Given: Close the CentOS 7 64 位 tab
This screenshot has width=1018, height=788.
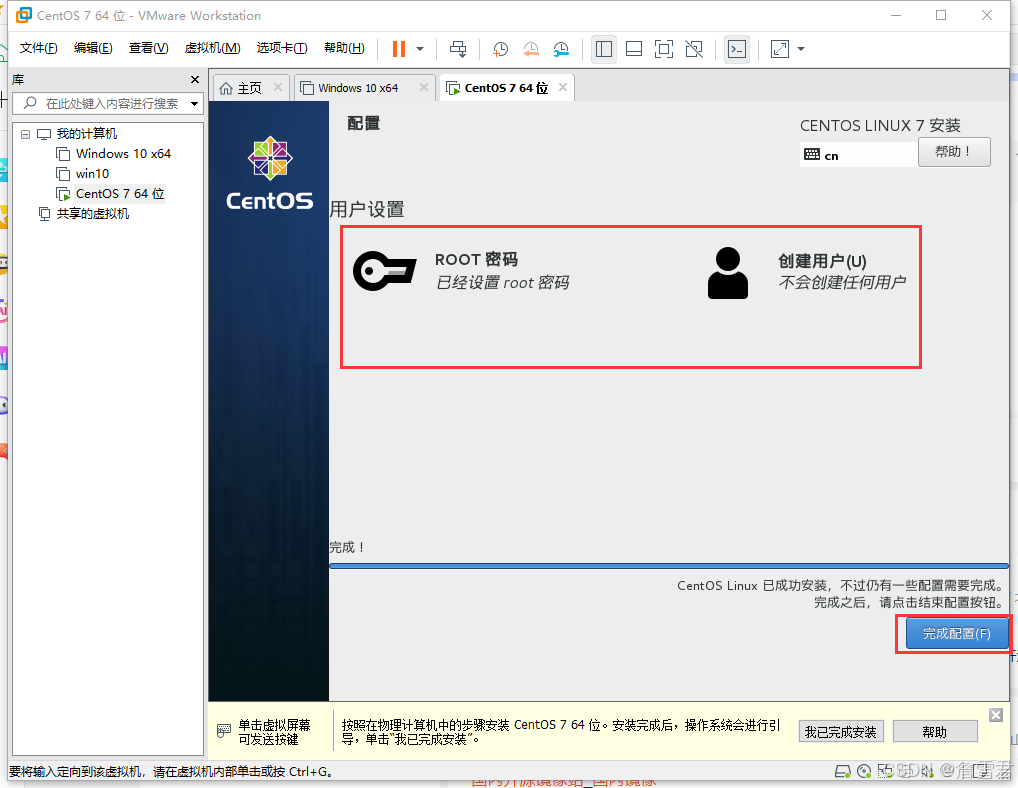Looking at the screenshot, I should pos(563,87).
